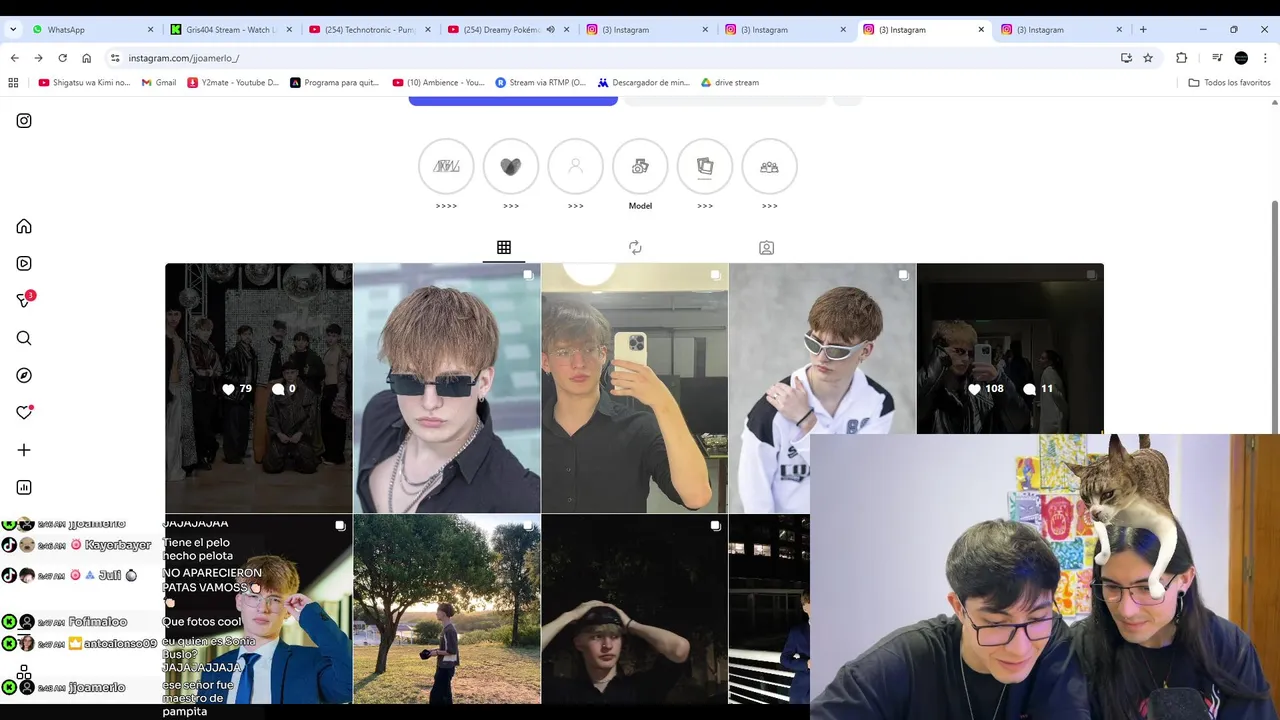Go back in browser
The height and width of the screenshot is (720, 1280).
pos(14,58)
